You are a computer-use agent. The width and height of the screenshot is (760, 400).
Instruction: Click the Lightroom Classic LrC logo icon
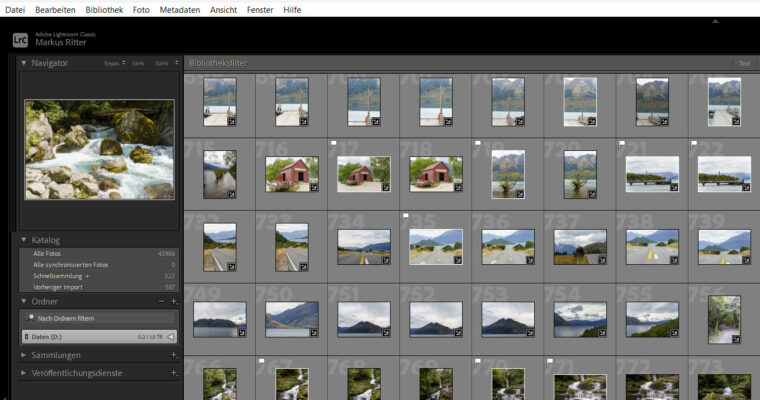(x=20, y=40)
